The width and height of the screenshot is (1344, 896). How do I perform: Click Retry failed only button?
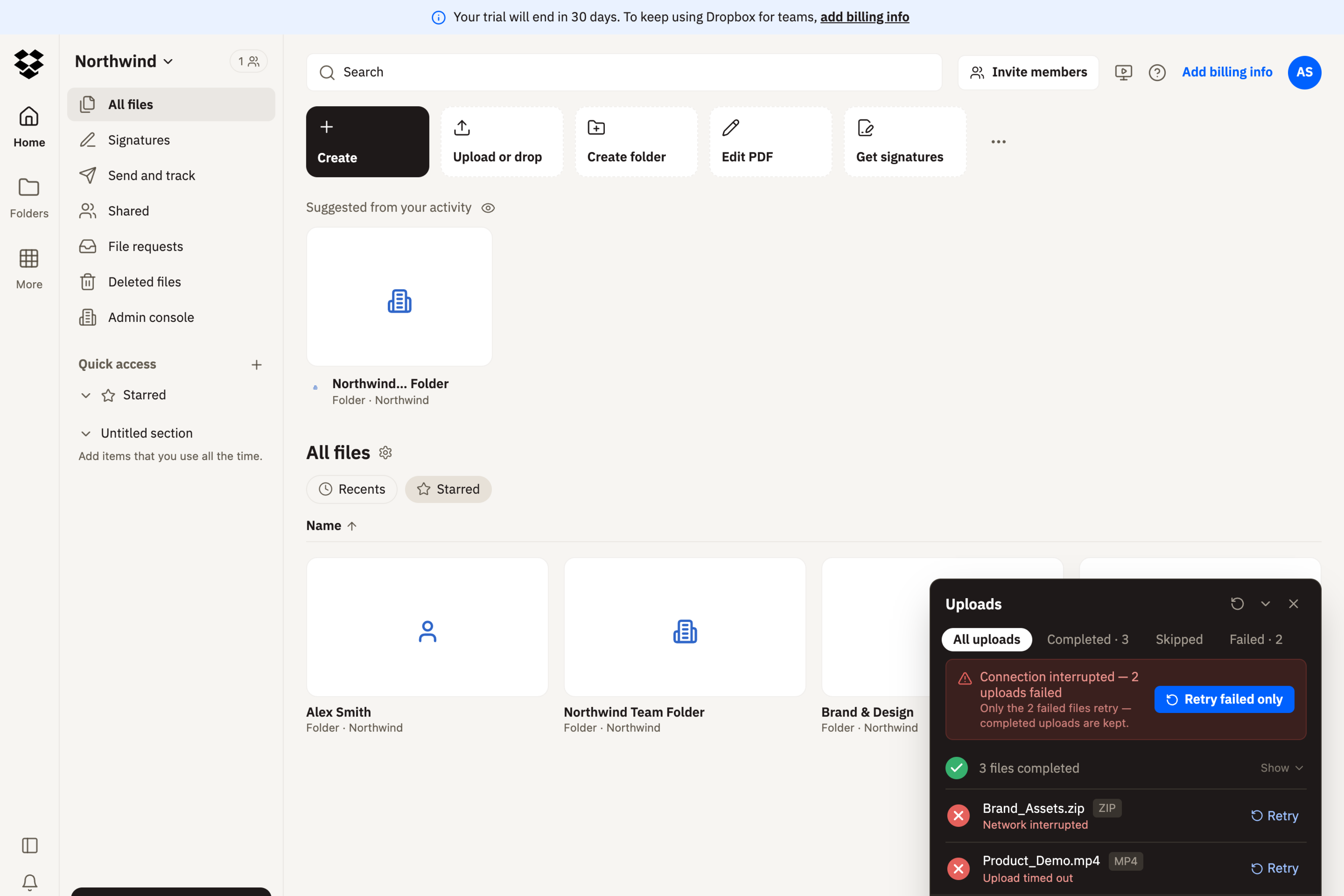1224,700
